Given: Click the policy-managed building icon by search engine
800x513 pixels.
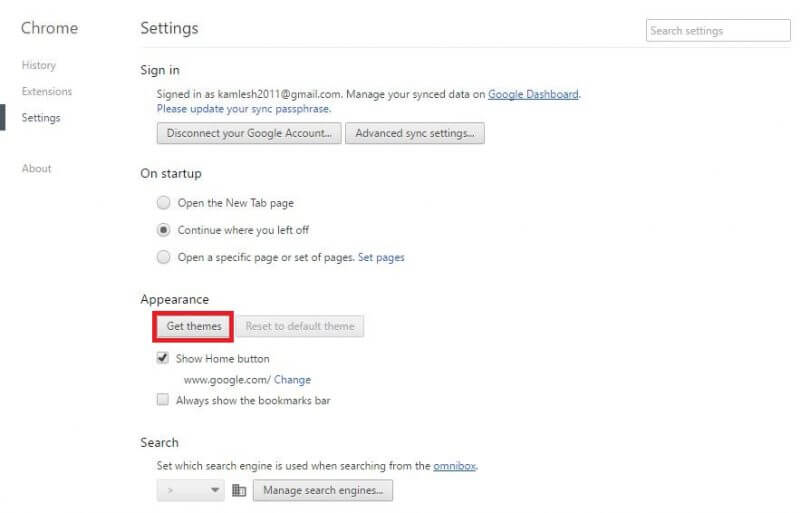Looking at the screenshot, I should (x=239, y=491).
